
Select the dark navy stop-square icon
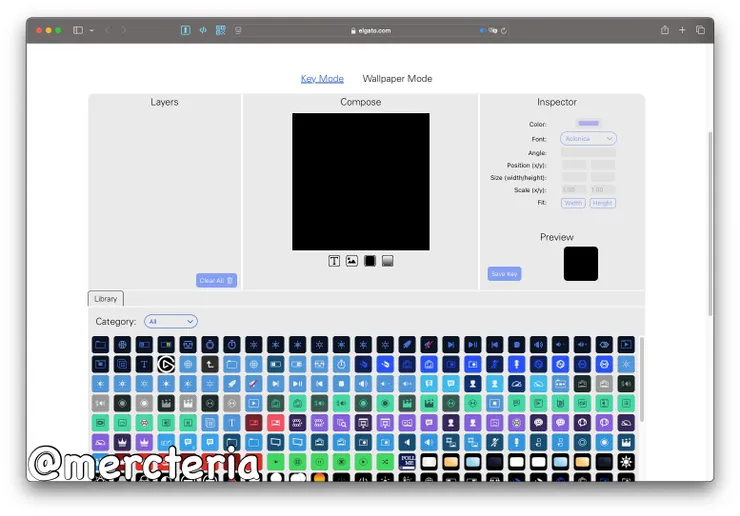(x=516, y=345)
